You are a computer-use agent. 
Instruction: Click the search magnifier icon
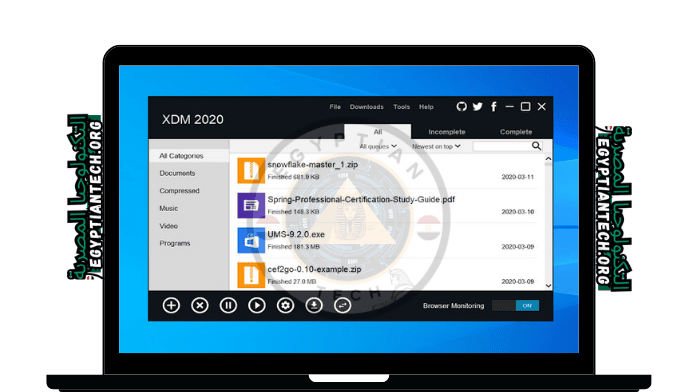[536, 146]
